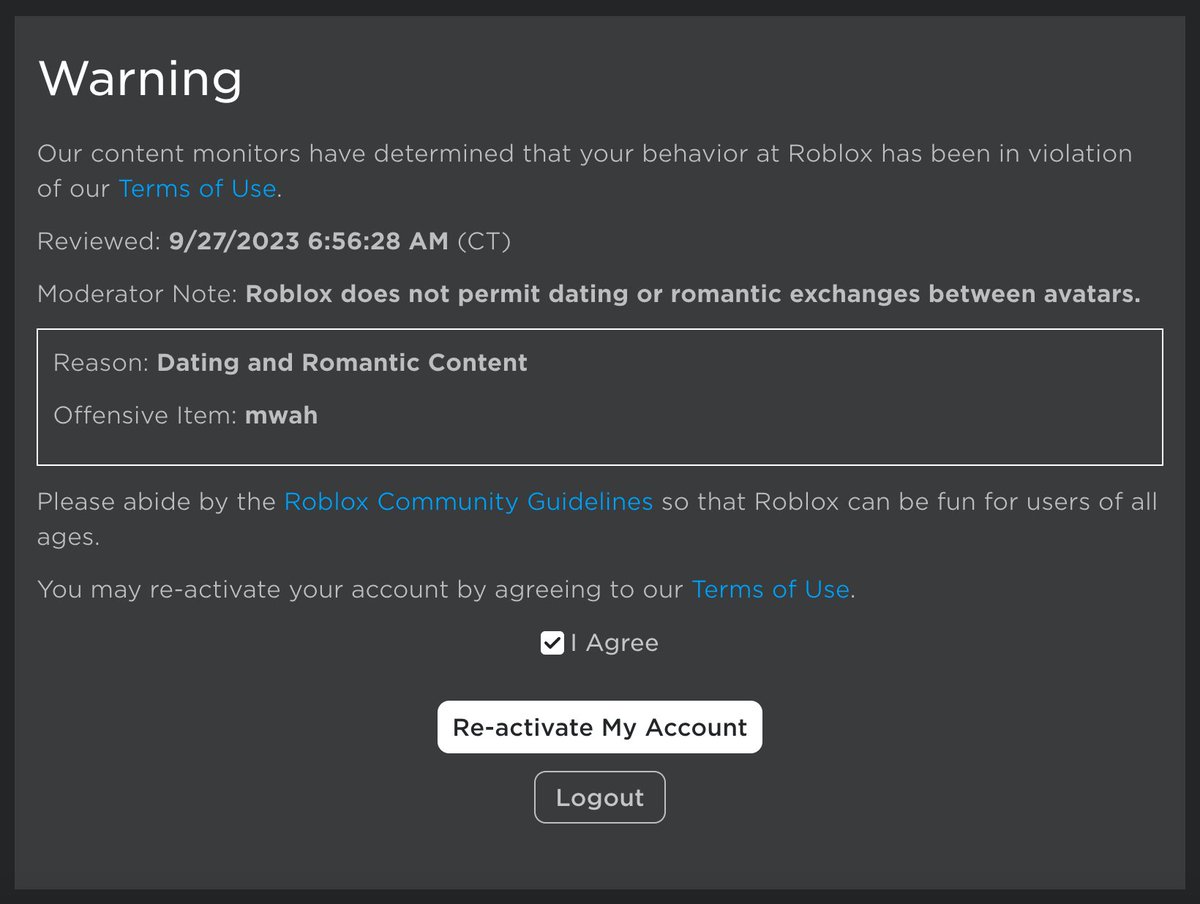Click the Terms of Use link near the bottom
1200x904 pixels.
[x=770, y=589]
